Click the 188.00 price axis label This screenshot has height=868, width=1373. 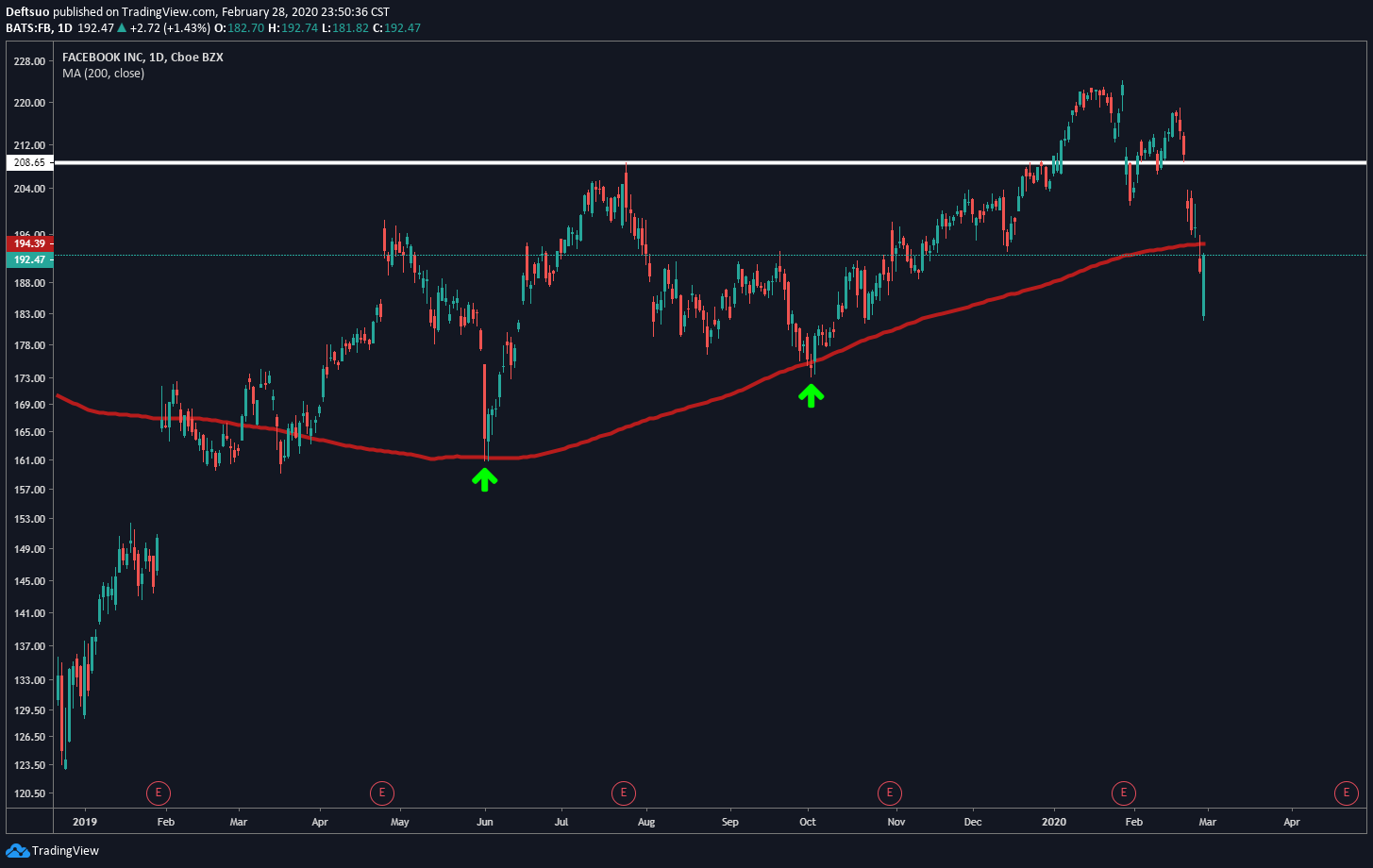[31, 283]
